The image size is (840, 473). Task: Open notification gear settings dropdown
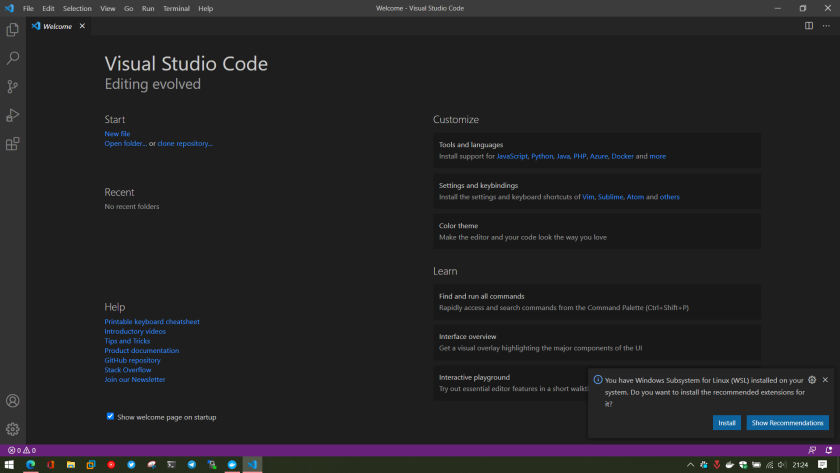(x=812, y=380)
